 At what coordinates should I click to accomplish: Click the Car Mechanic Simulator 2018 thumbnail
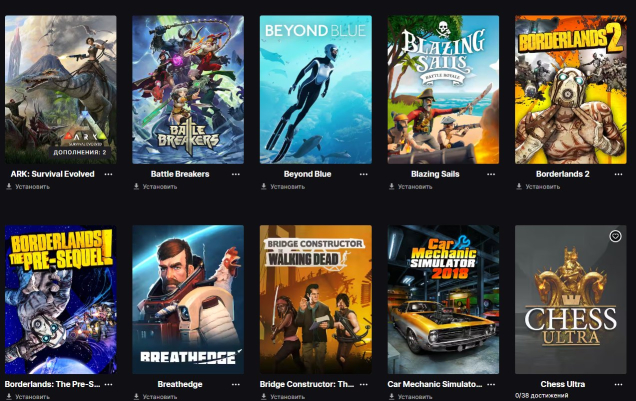tap(443, 300)
